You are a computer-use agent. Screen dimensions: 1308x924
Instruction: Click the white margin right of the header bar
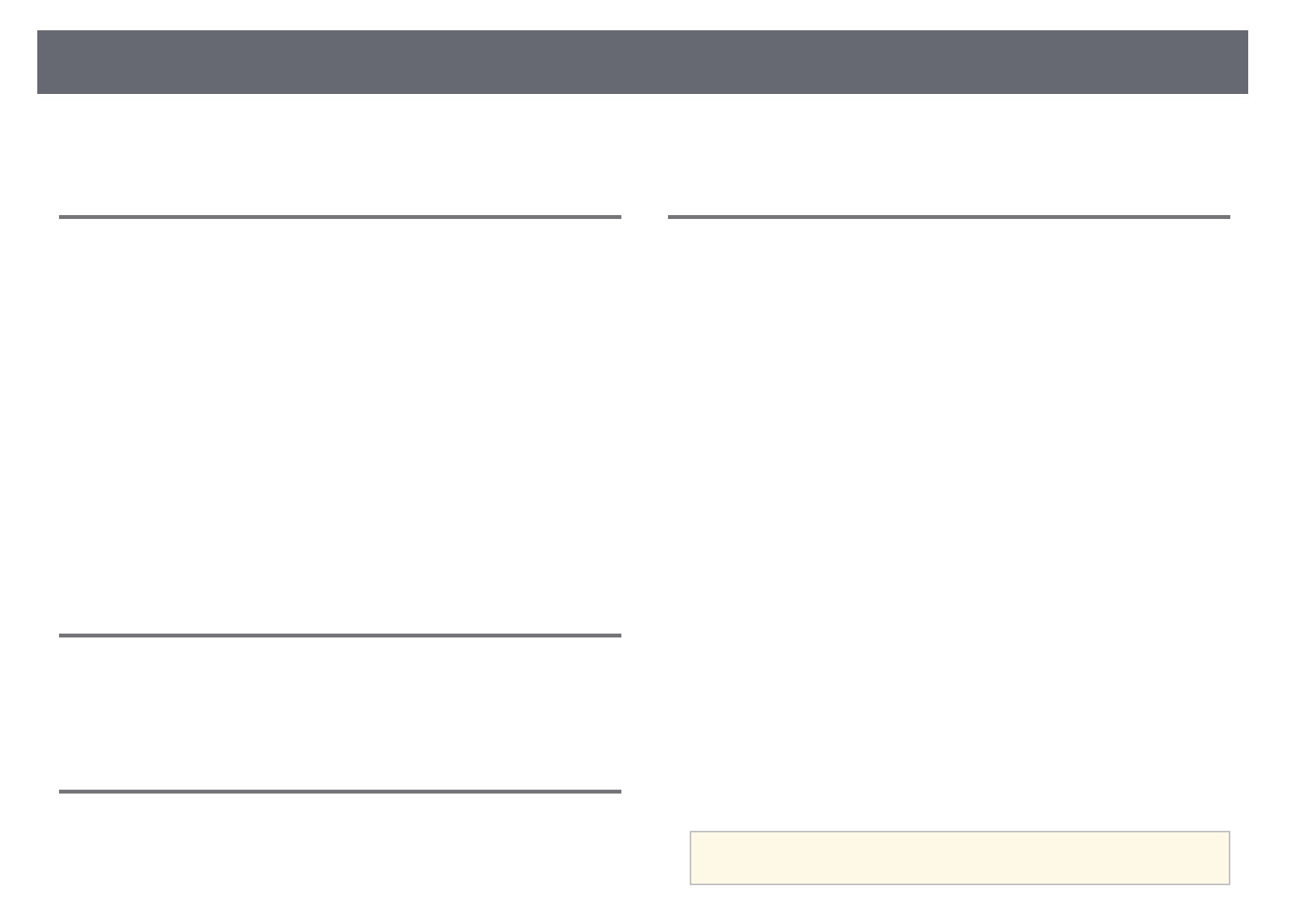(x=1278, y=62)
